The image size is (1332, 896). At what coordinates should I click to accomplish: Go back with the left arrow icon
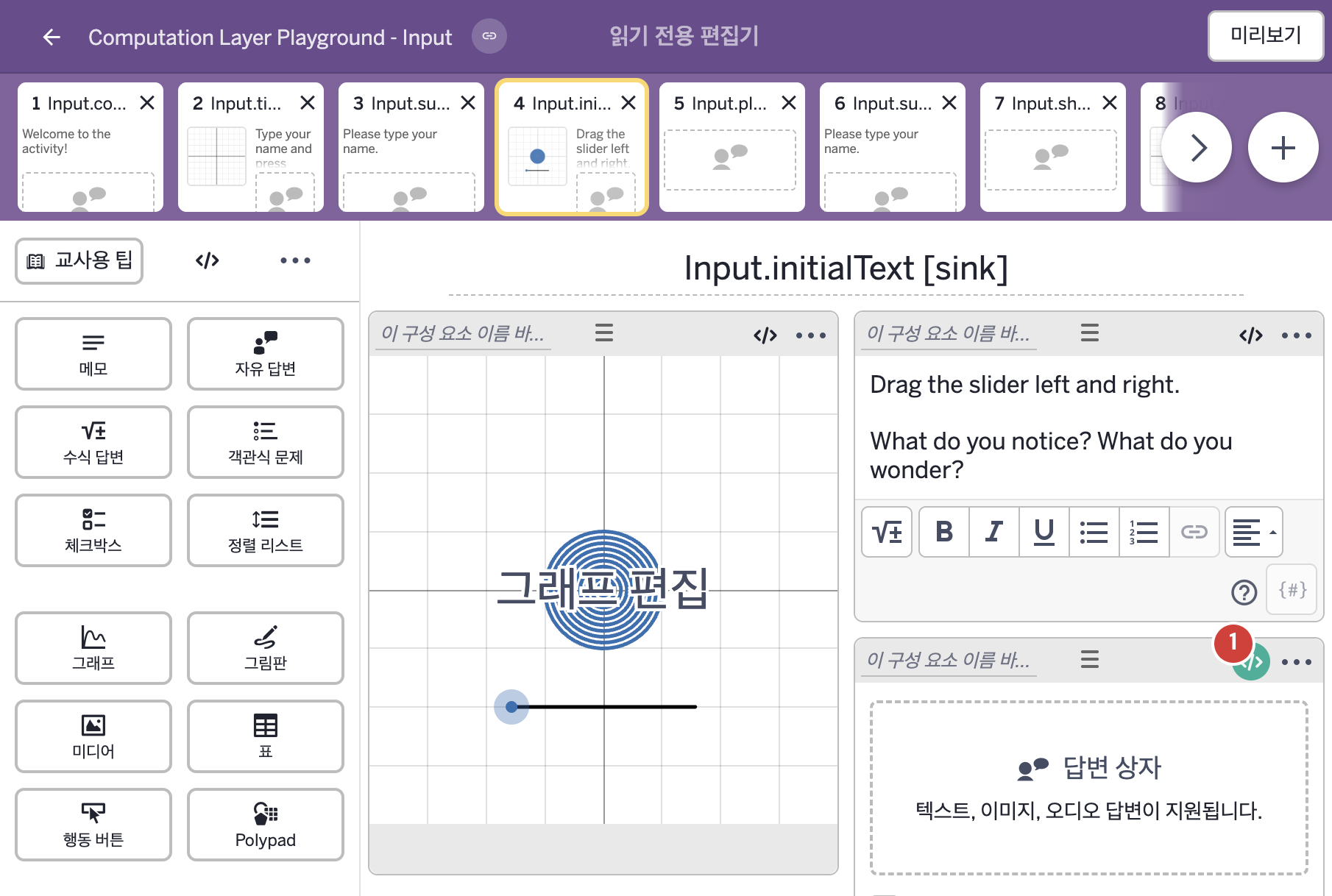click(52, 37)
